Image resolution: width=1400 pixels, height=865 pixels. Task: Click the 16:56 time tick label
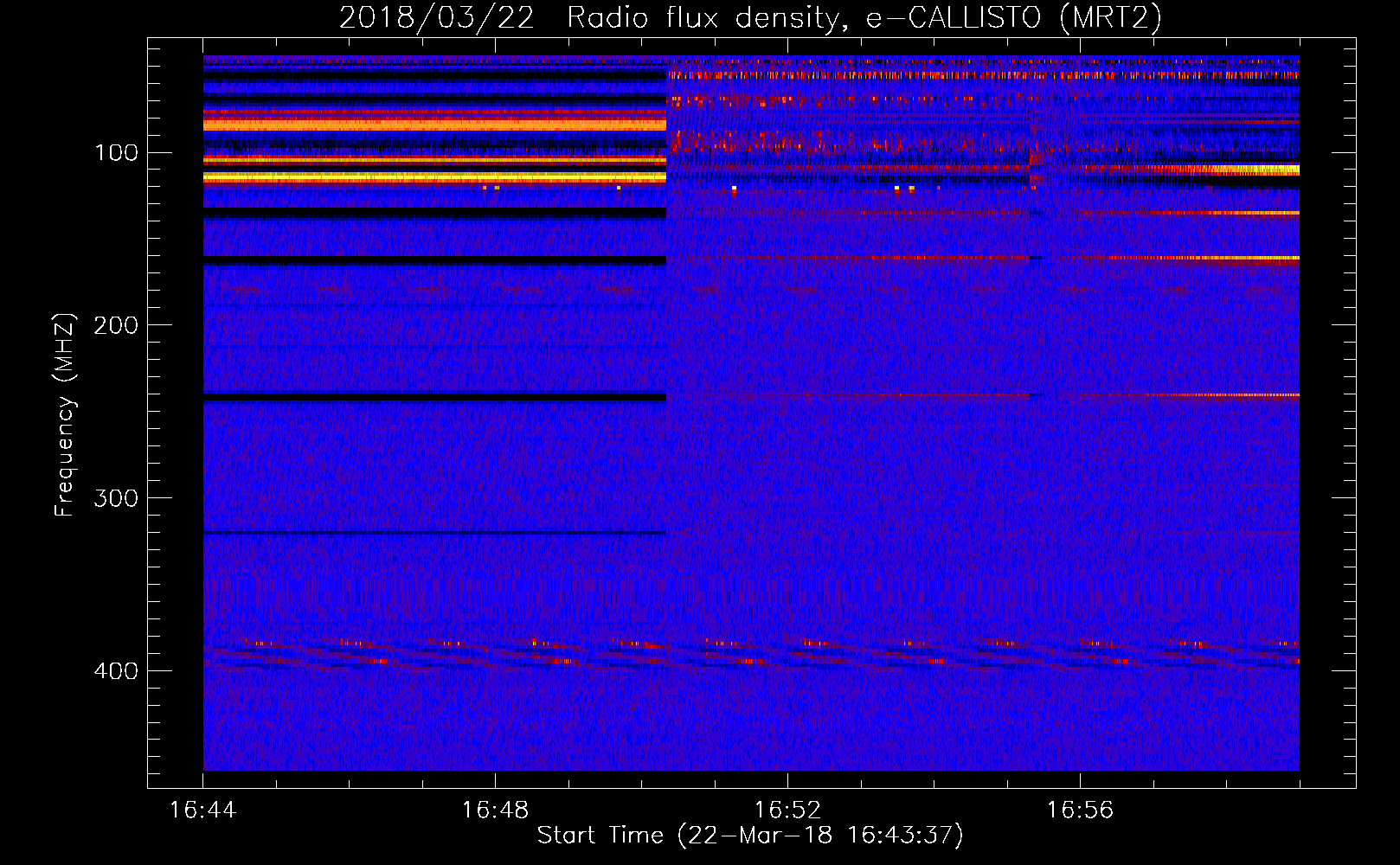[1080, 811]
